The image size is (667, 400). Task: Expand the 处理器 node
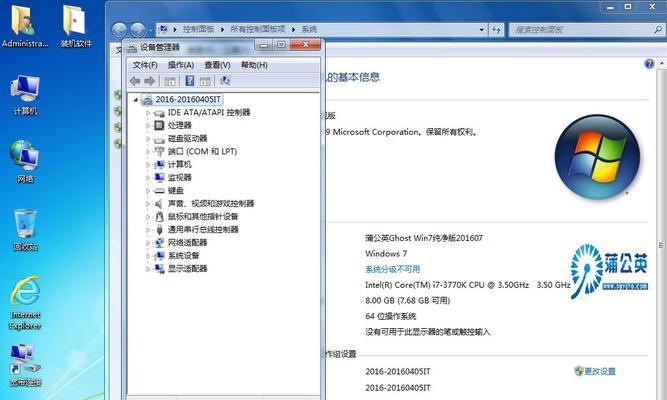coord(148,126)
